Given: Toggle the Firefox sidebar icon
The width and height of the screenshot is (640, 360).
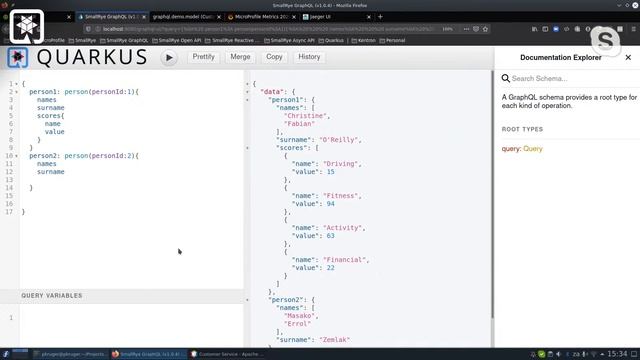Looking at the screenshot, I should [x=545, y=29].
